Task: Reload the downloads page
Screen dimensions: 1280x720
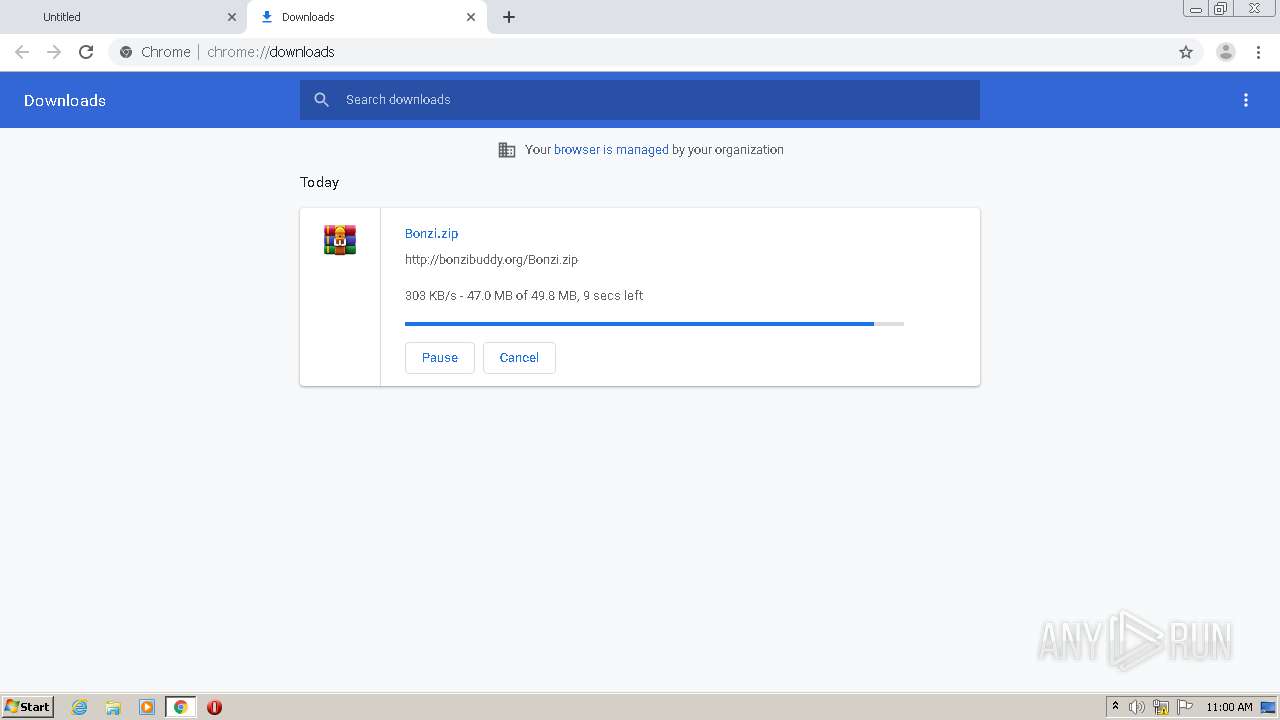Action: click(86, 52)
